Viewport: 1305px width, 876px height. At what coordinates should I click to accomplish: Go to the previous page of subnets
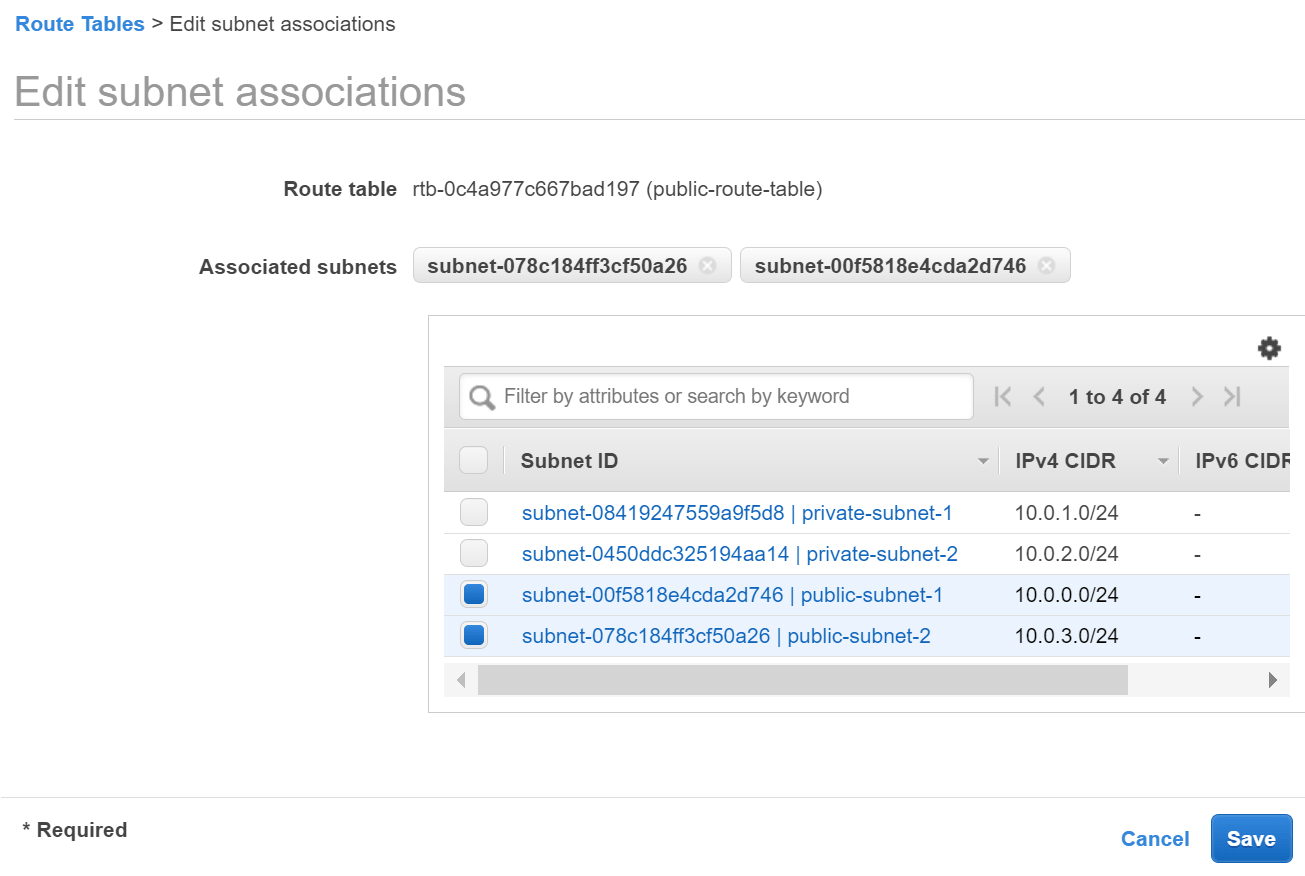pos(1039,397)
